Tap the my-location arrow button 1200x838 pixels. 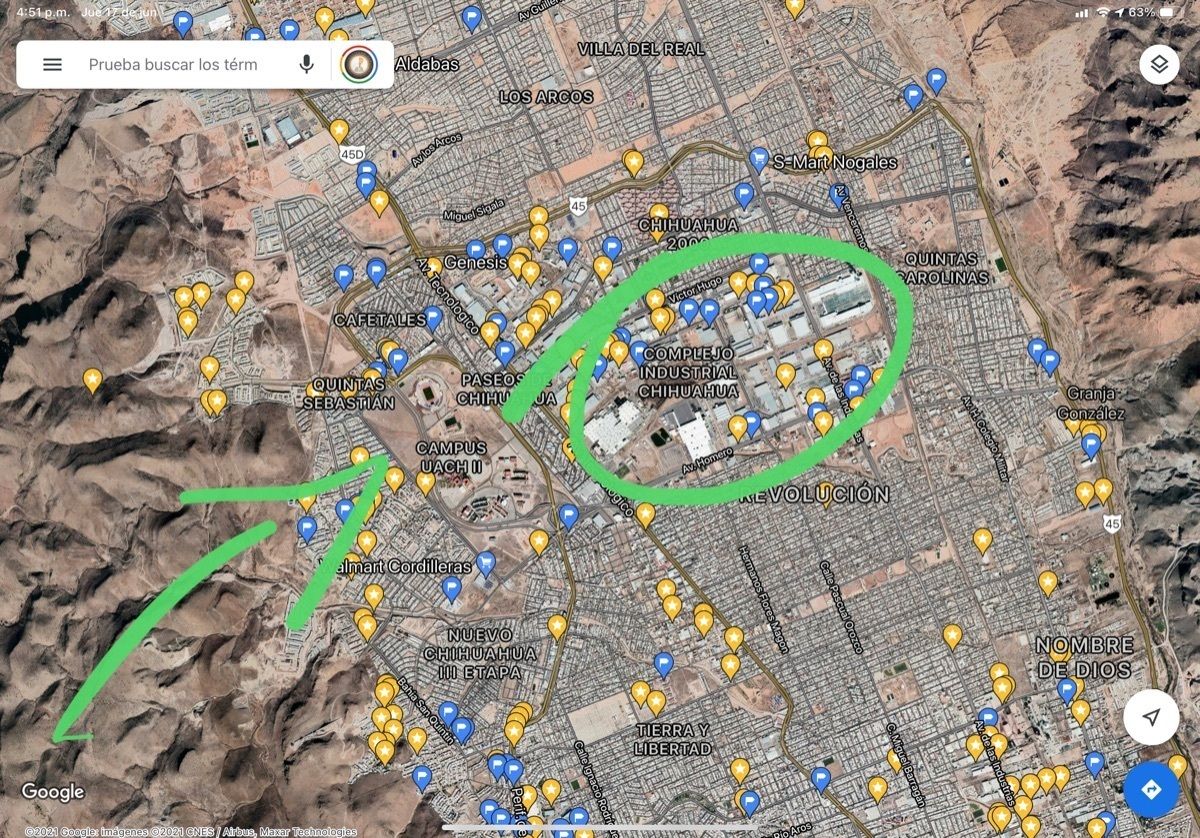1151,717
